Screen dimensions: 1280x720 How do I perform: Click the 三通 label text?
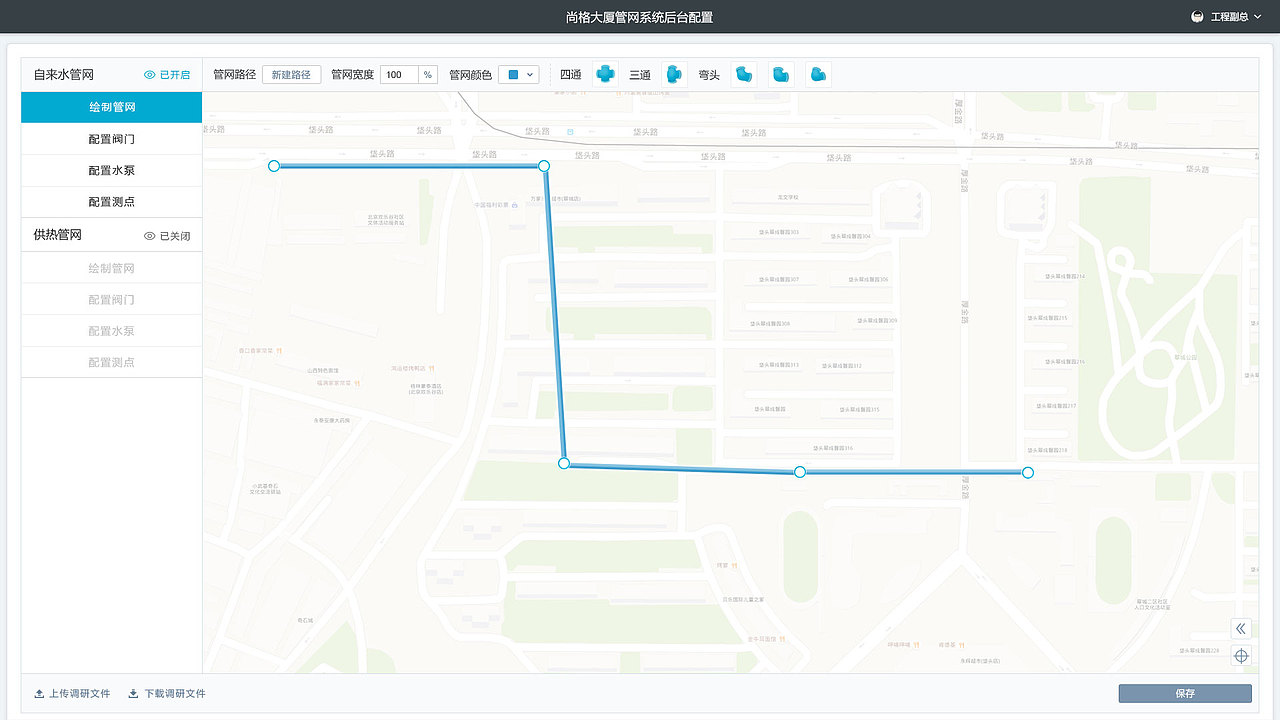[x=640, y=75]
